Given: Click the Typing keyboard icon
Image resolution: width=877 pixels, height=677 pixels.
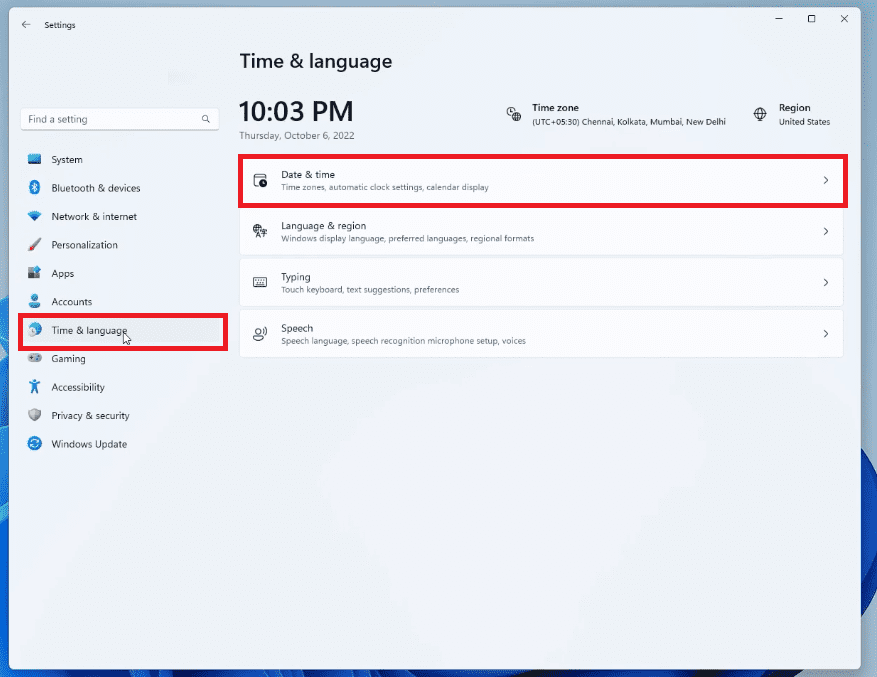Looking at the screenshot, I should coord(261,282).
